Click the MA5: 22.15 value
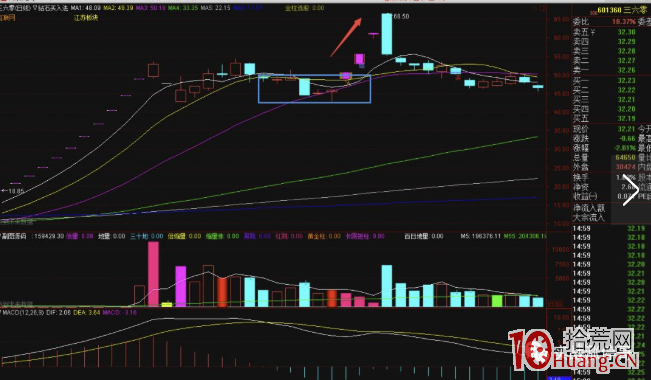The height and width of the screenshot is (380, 651). (215, 8)
